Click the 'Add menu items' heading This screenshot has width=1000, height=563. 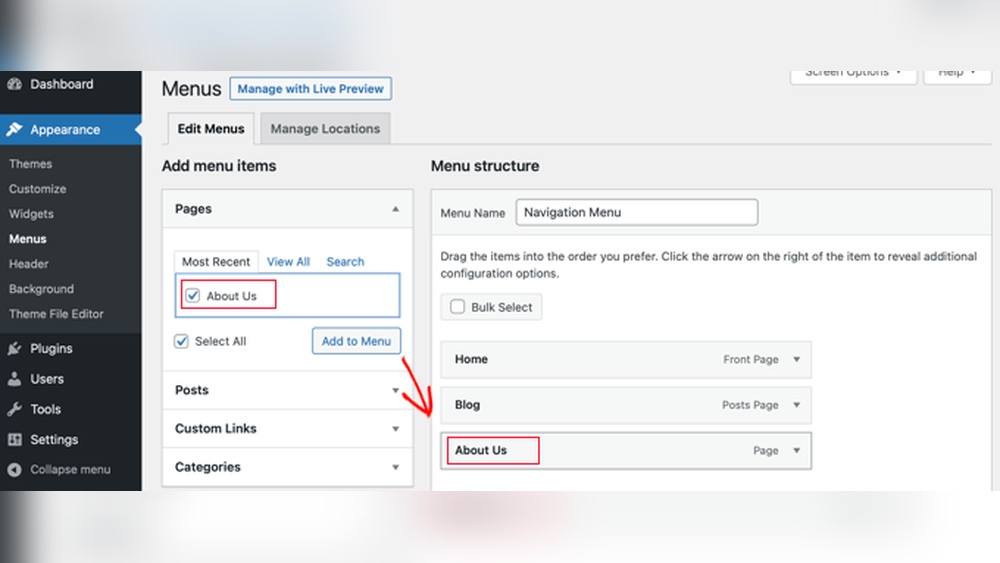coord(219,166)
